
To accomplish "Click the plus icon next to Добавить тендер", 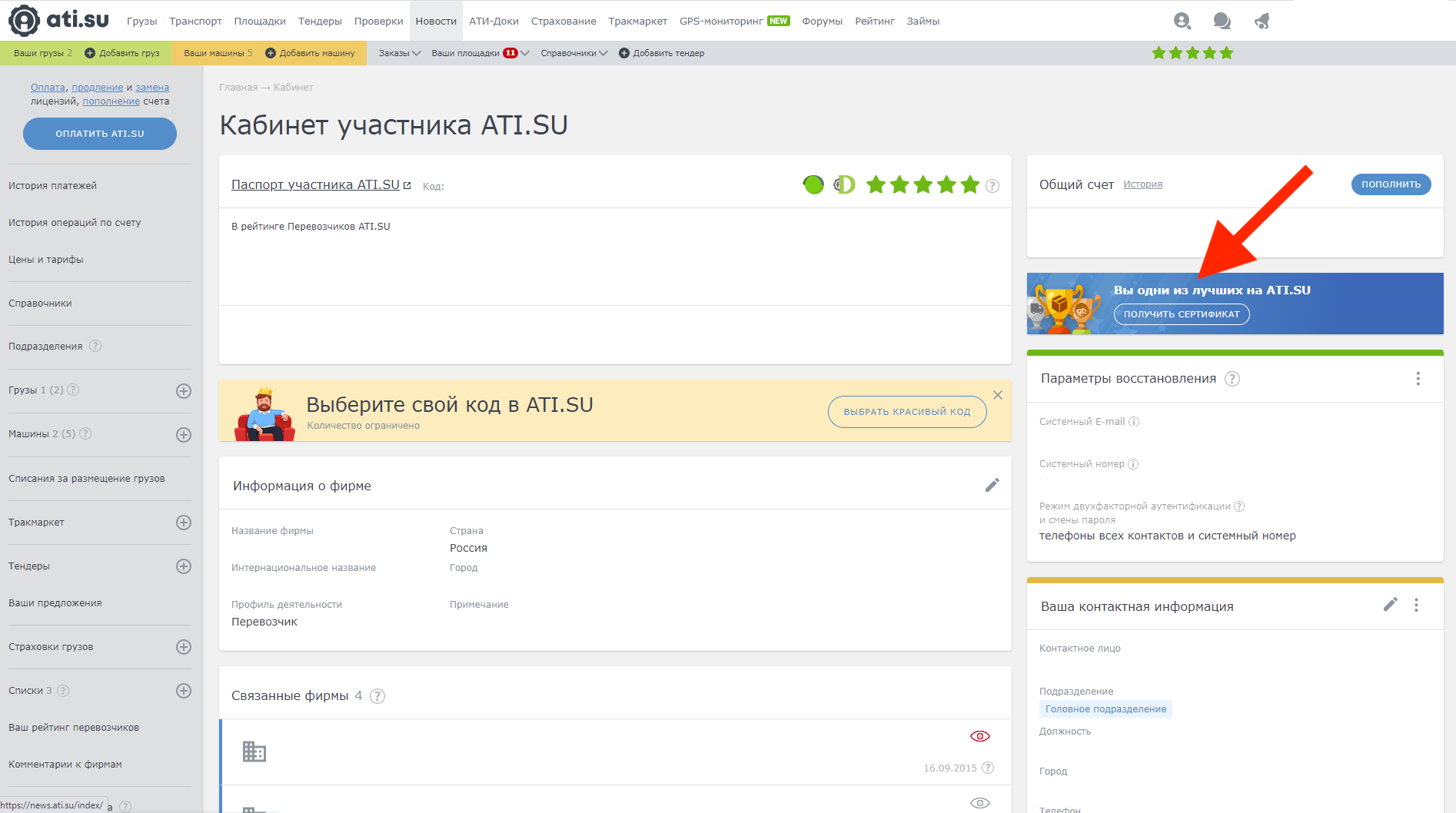I will 624,53.
